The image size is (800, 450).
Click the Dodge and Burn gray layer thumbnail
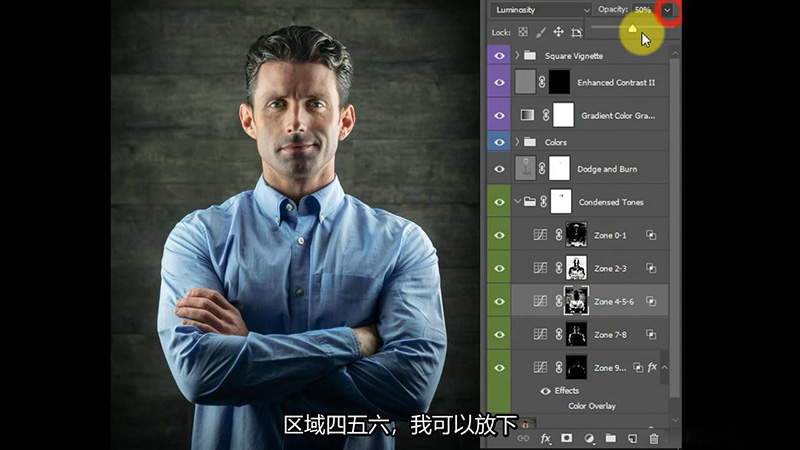(x=525, y=168)
